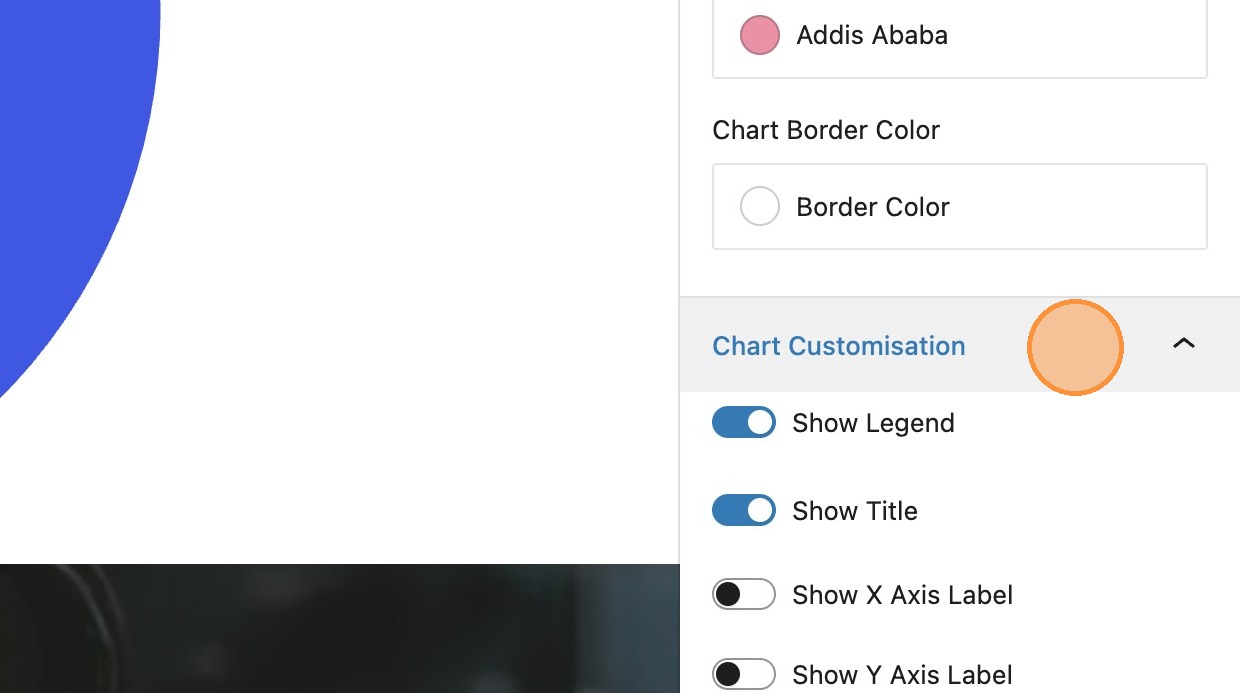This screenshot has width=1240, height=693.
Task: Disable the Show Legend toggle switch
Action: coord(744,422)
